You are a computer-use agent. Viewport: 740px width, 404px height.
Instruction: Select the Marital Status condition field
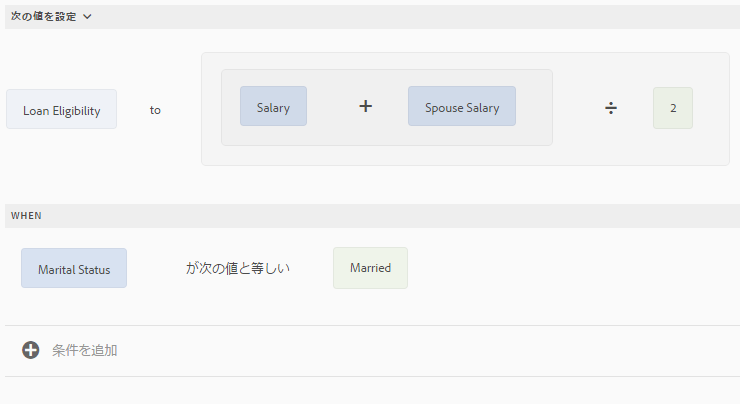pos(74,268)
